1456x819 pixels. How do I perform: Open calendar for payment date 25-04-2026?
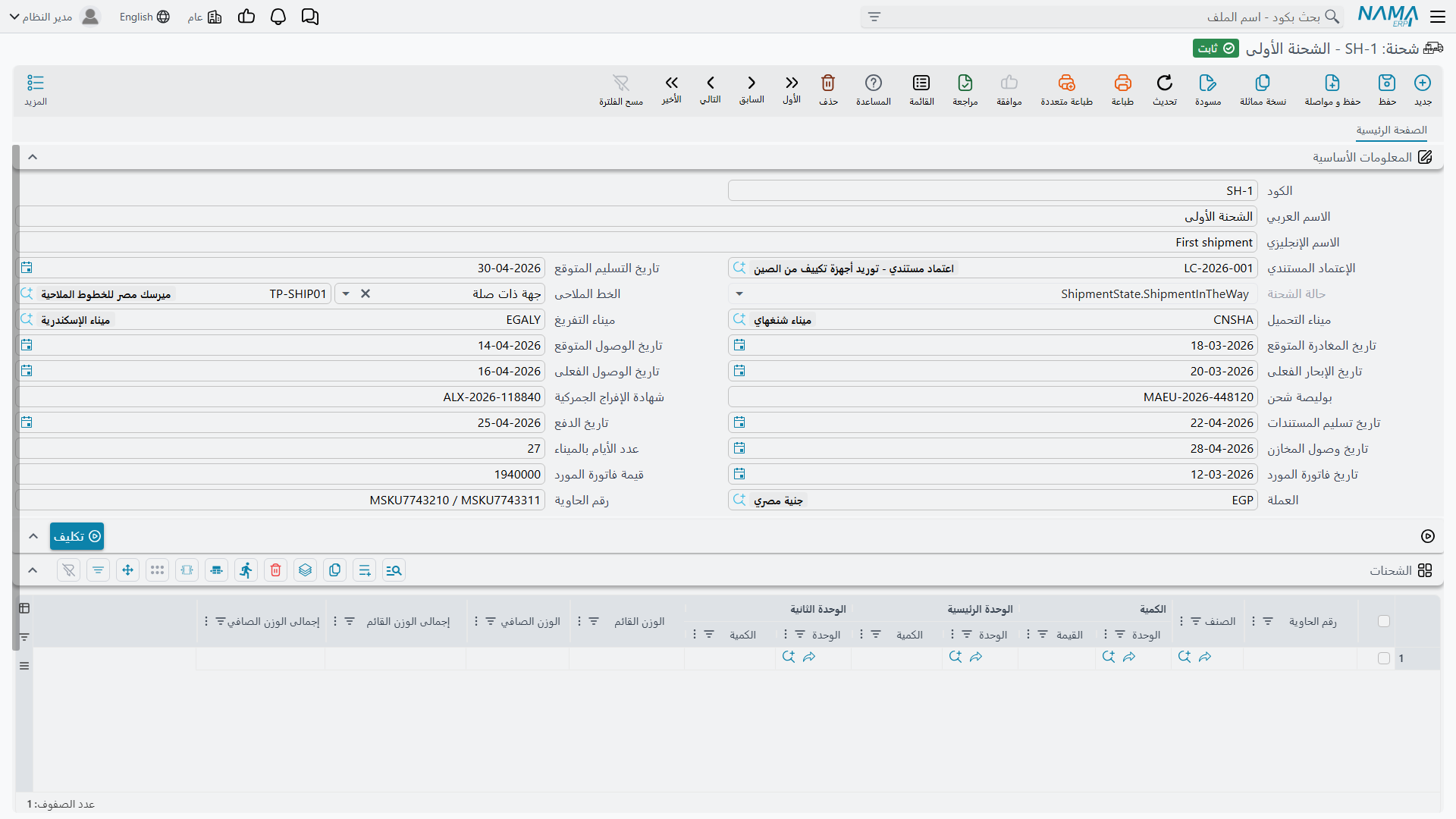(x=27, y=422)
